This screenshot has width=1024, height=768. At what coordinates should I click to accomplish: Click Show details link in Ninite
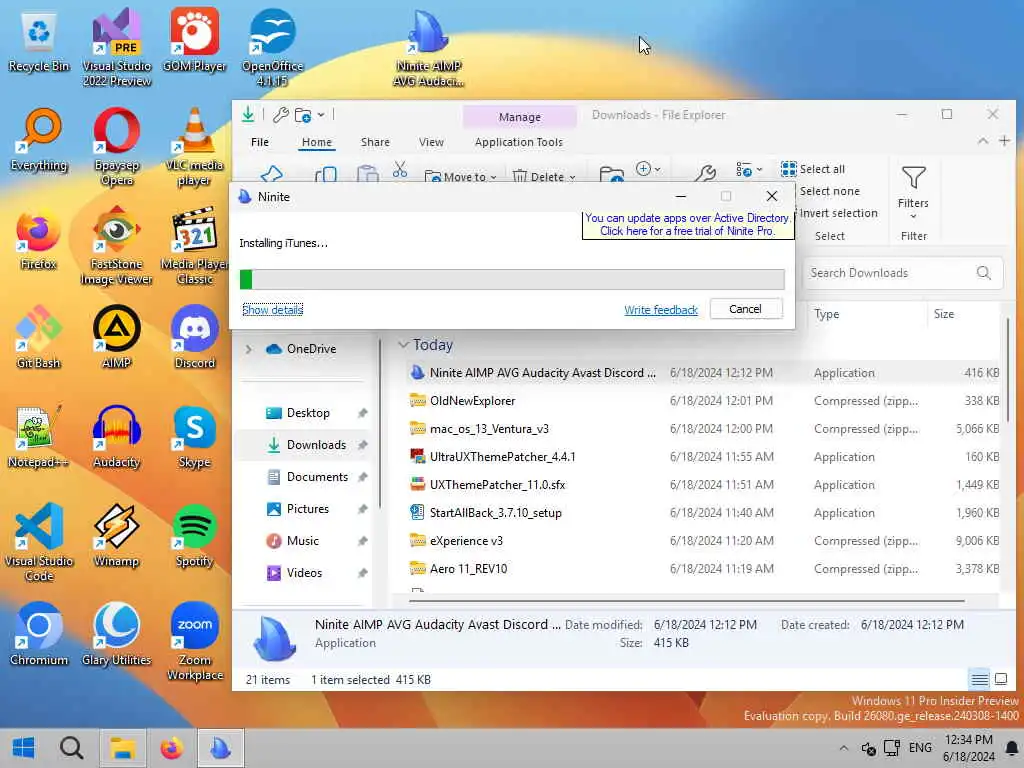point(272,310)
